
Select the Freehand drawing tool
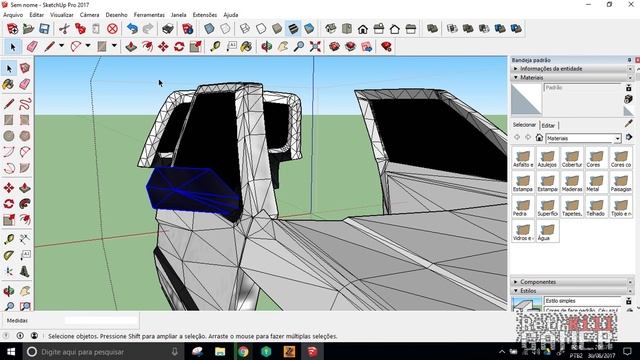click(x=25, y=104)
